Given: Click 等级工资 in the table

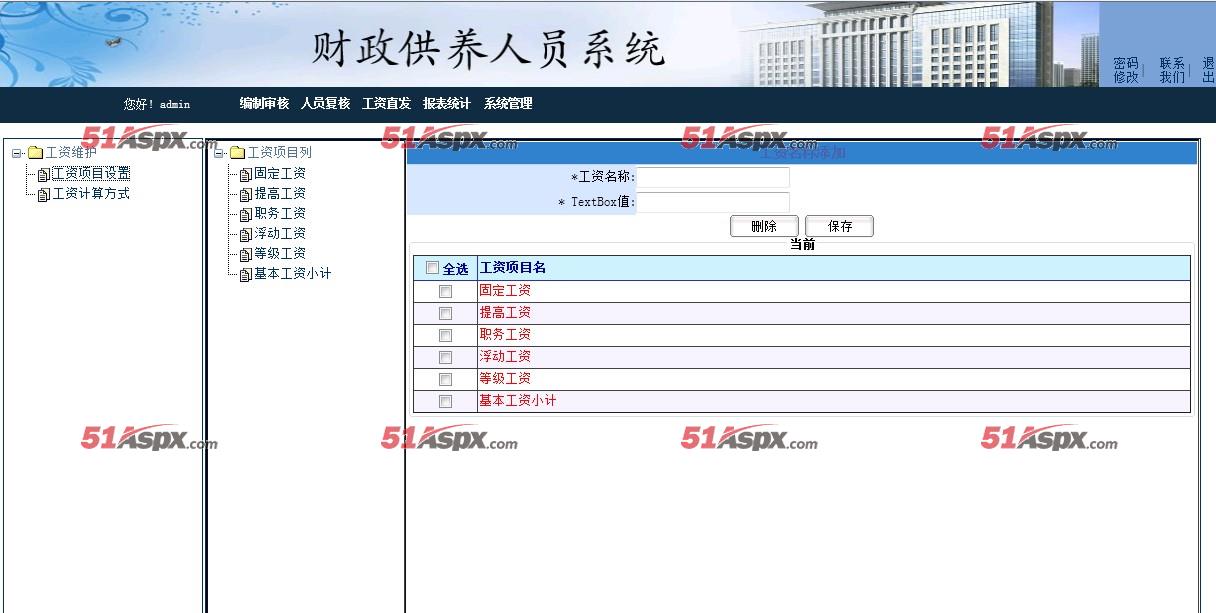Looking at the screenshot, I should point(505,379).
